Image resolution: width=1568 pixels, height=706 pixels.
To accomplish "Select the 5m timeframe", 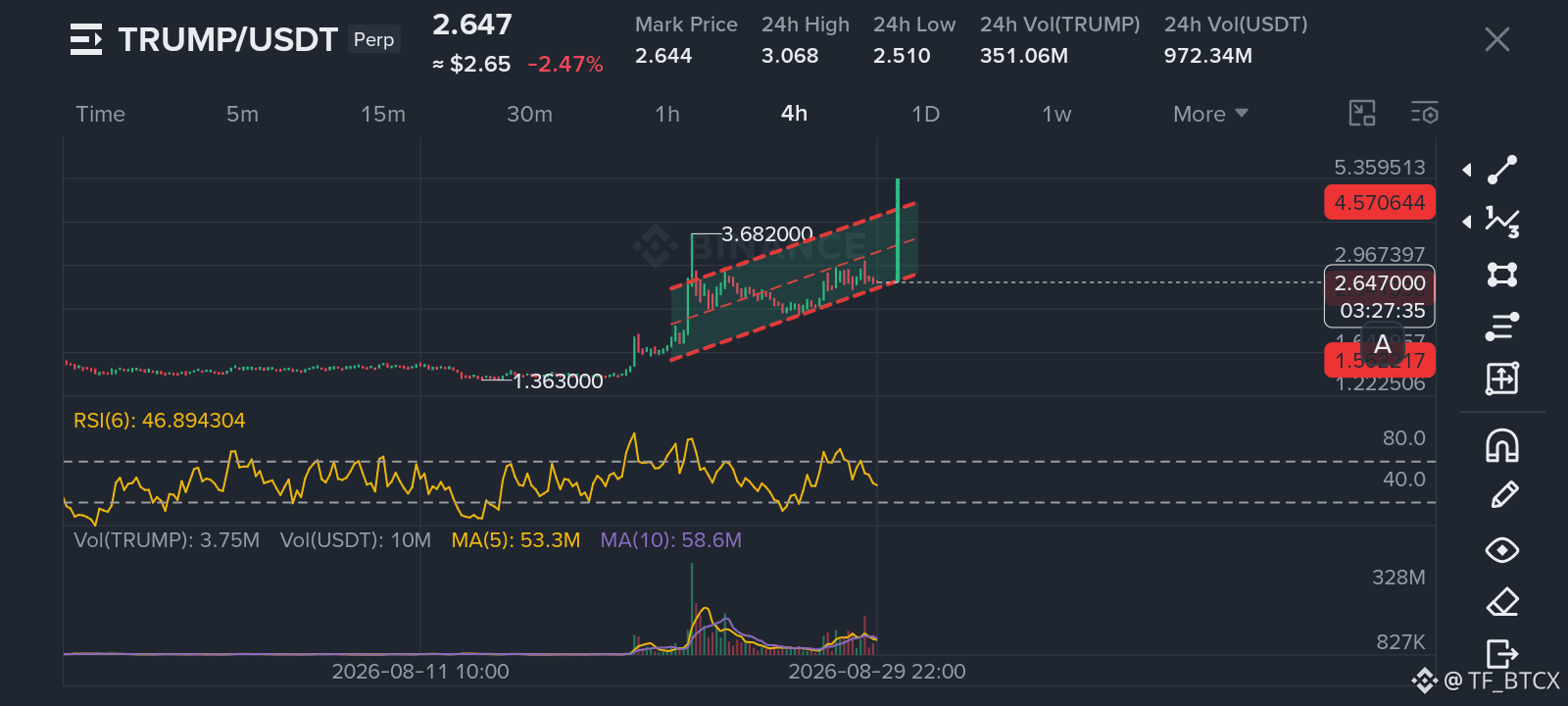I will 243,114.
